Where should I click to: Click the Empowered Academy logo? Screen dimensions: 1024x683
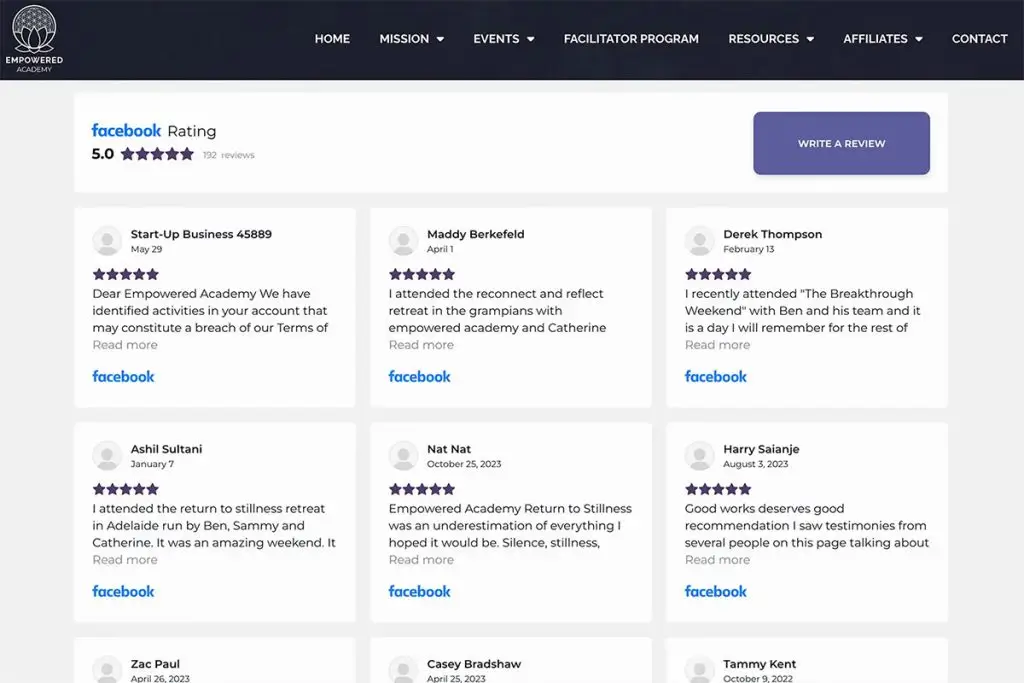pos(34,39)
